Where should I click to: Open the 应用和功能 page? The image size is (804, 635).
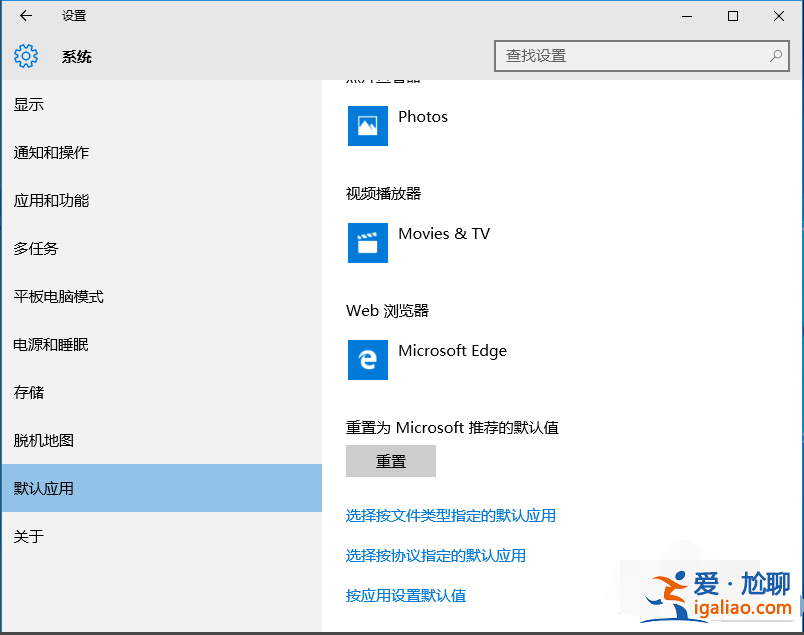pos(50,200)
